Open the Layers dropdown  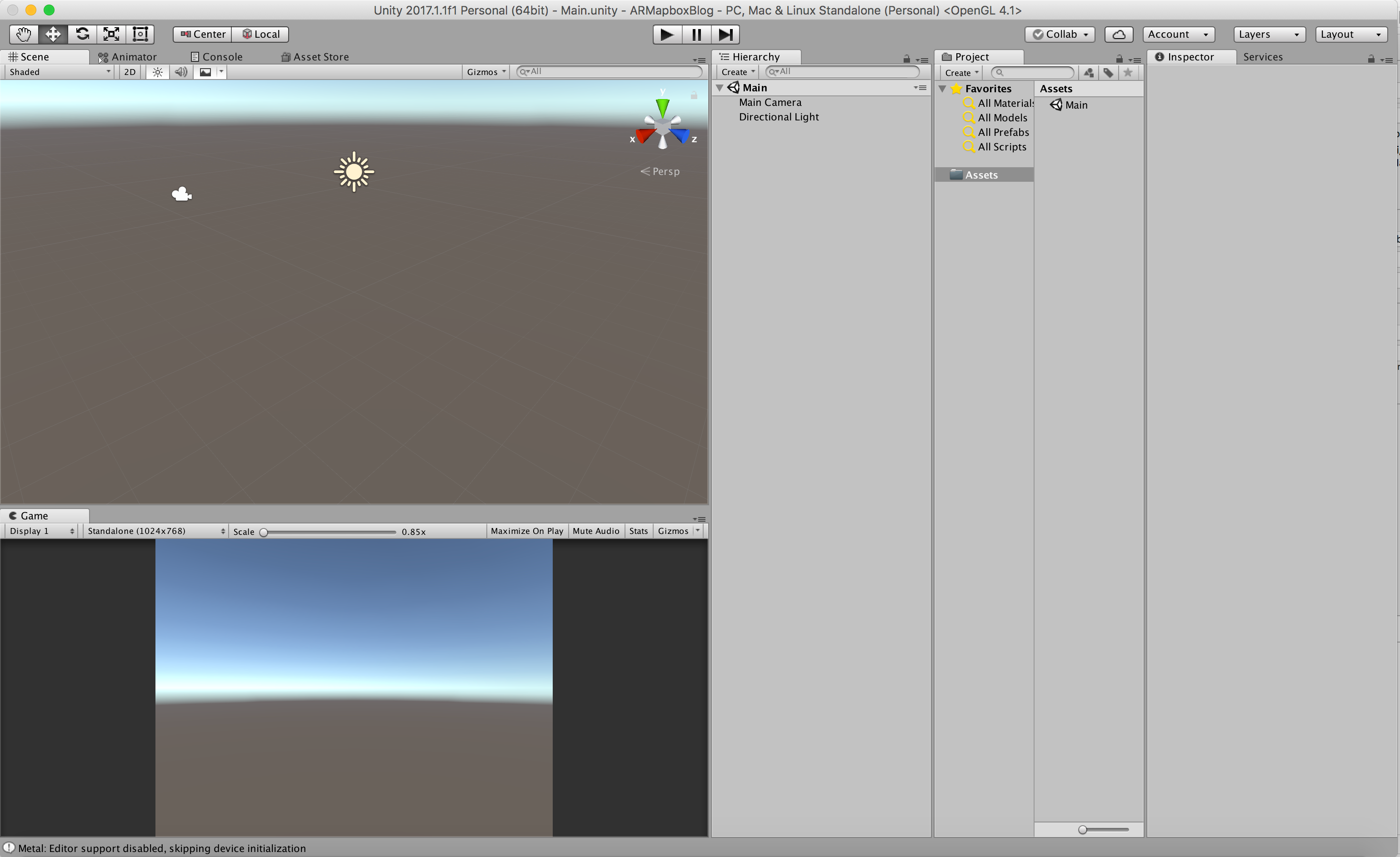click(1269, 35)
